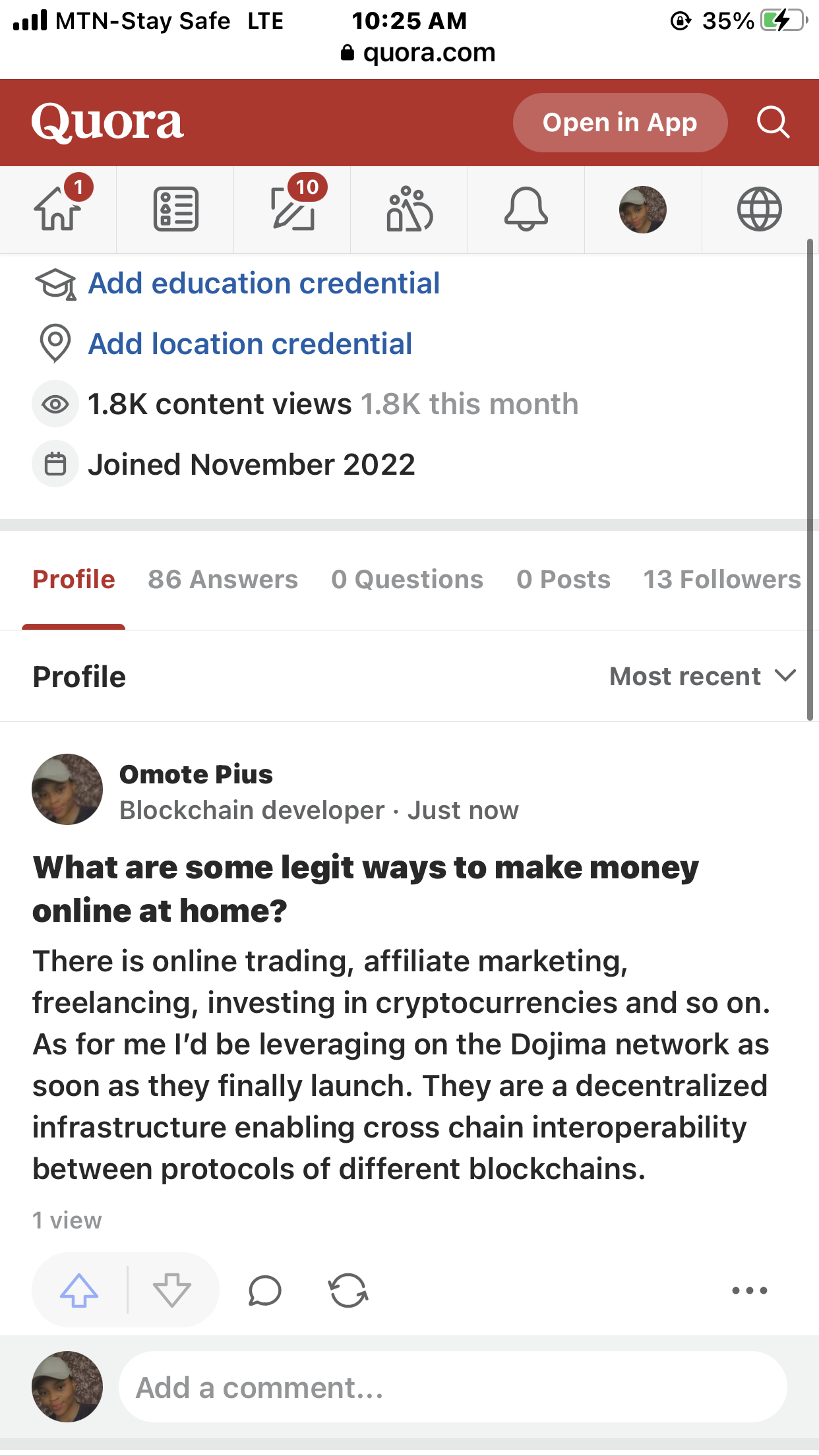The width and height of the screenshot is (819, 1456).
Task: Open the Quora home feed icon
Action: (58, 210)
